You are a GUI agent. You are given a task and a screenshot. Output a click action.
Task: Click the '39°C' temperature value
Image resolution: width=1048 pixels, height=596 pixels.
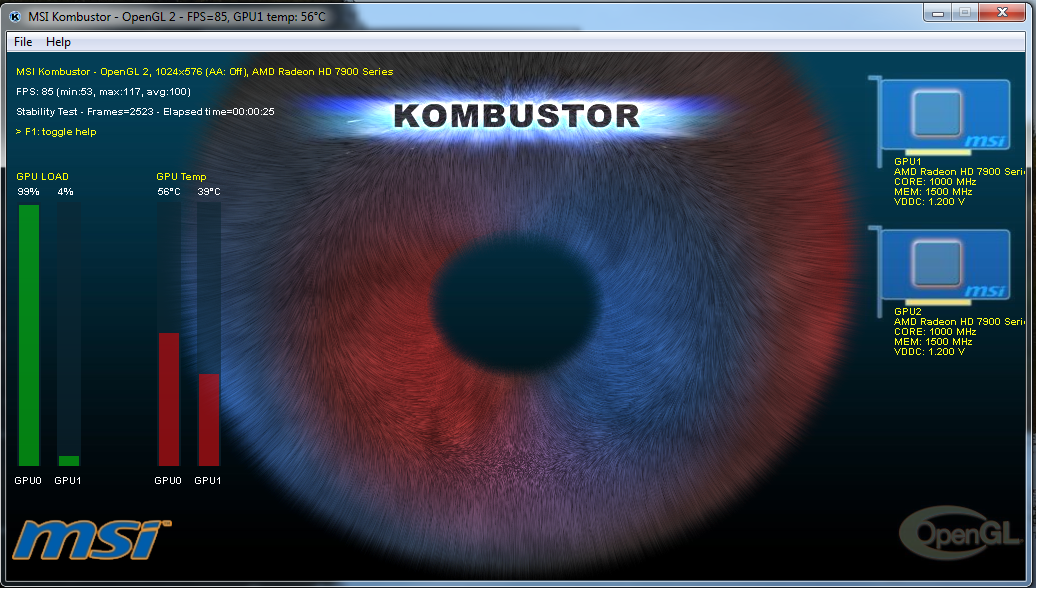[x=209, y=192]
